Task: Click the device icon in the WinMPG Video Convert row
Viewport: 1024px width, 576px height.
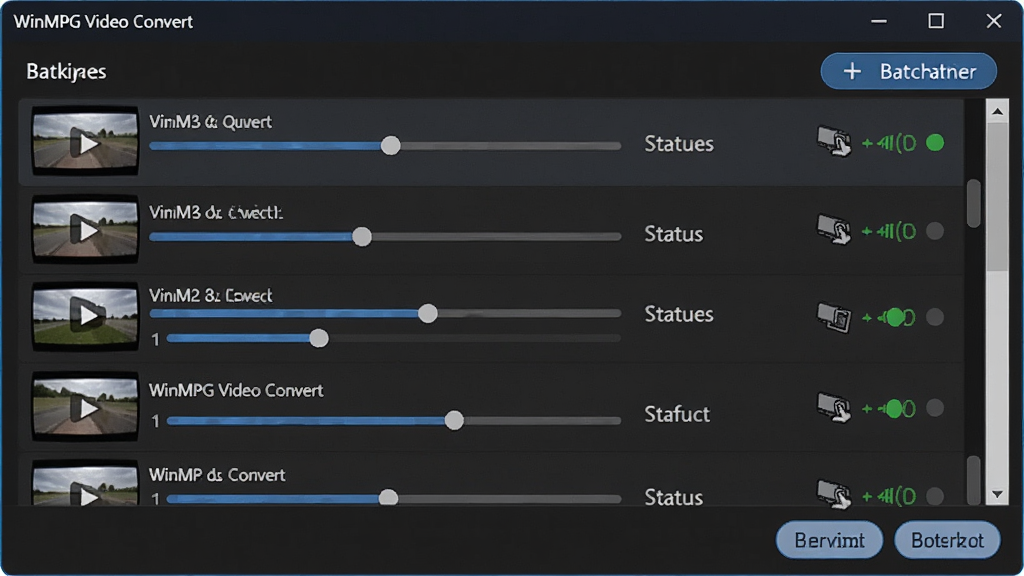Action: point(834,408)
